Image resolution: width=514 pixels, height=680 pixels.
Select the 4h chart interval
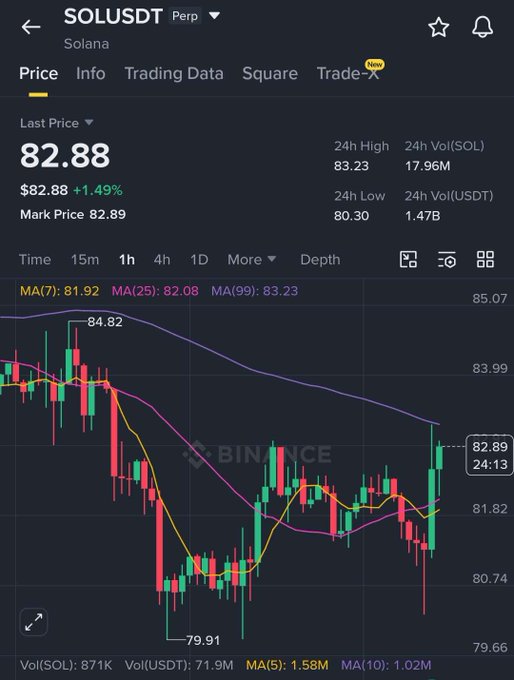pos(162,259)
